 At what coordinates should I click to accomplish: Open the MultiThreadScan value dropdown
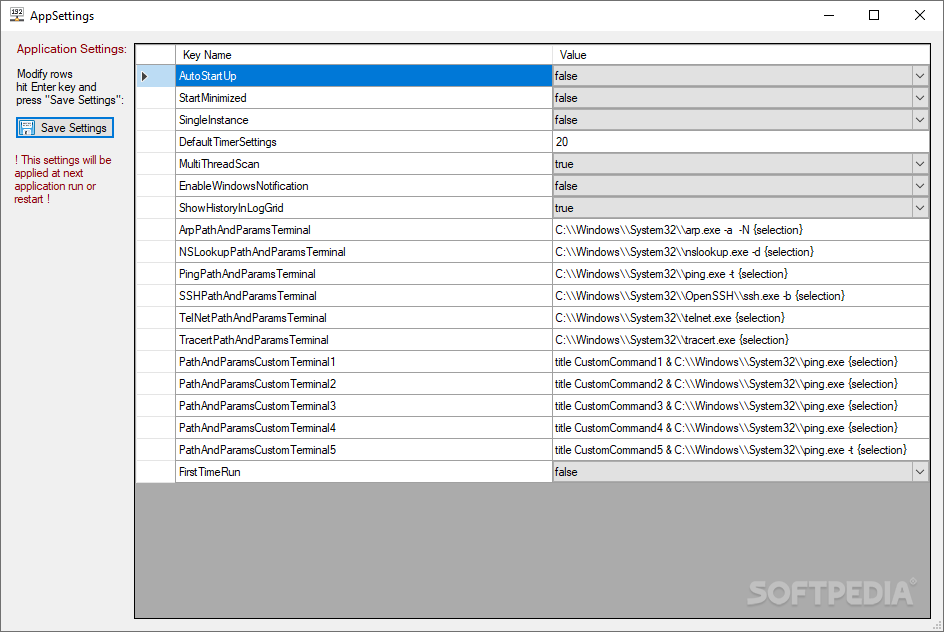click(919, 164)
